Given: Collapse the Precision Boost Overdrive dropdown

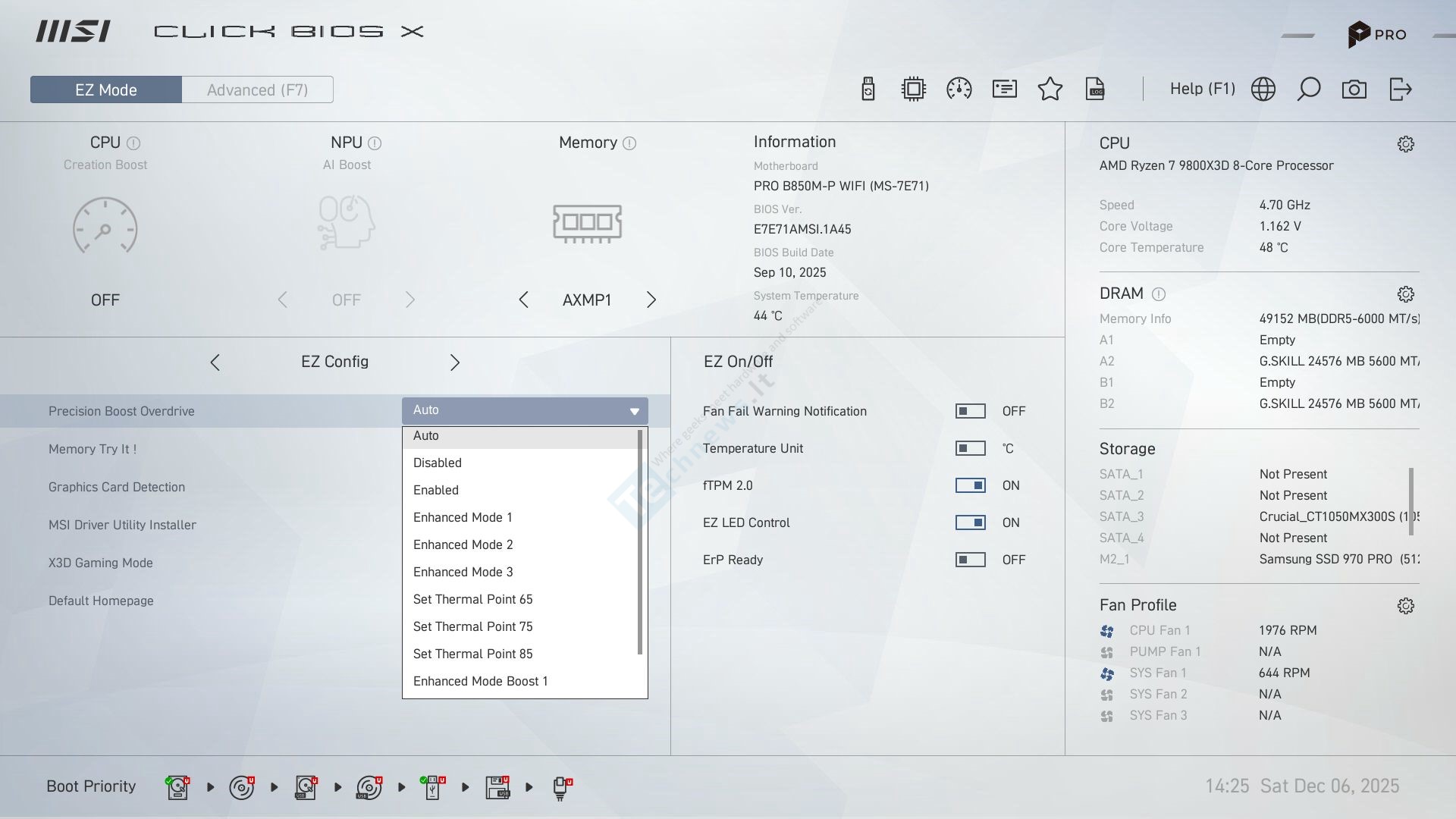Looking at the screenshot, I should [x=634, y=411].
